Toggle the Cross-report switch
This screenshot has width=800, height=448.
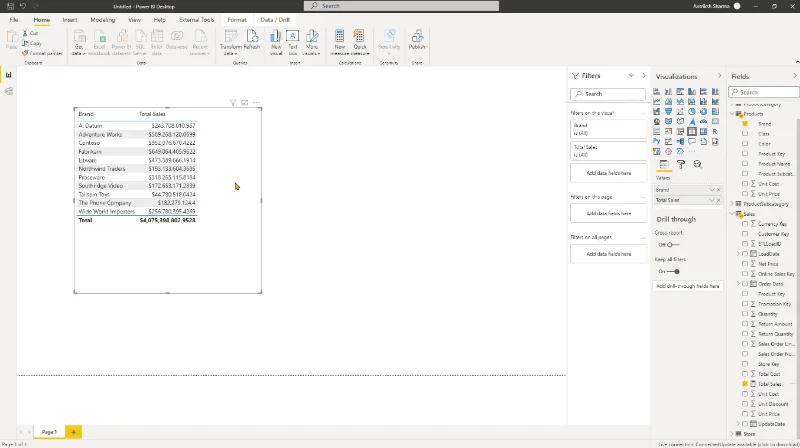pyautogui.click(x=672, y=245)
